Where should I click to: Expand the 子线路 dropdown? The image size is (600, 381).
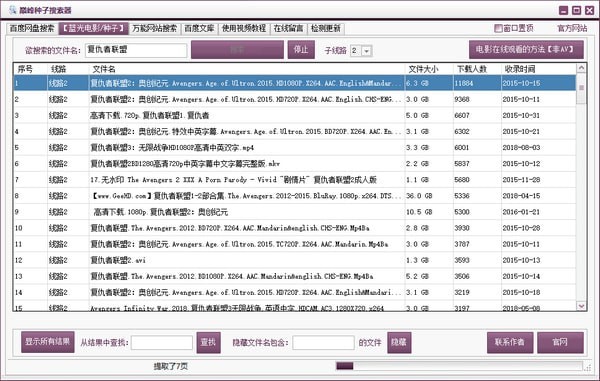coord(367,51)
